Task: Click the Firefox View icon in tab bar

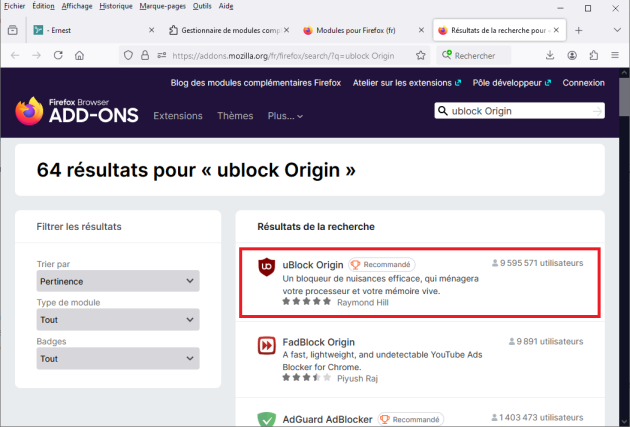Action: point(13,31)
